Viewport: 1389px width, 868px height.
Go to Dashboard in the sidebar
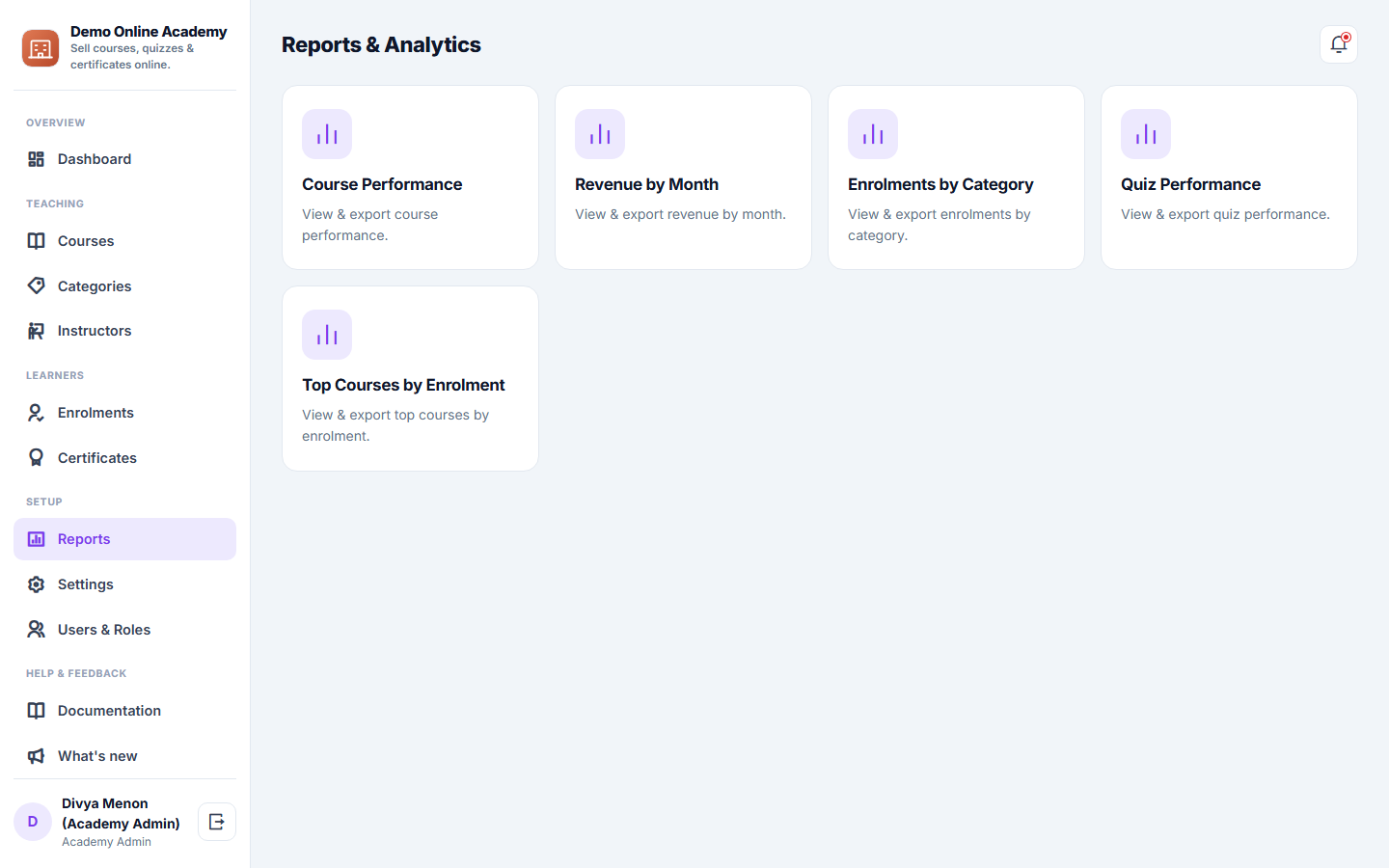click(x=124, y=159)
